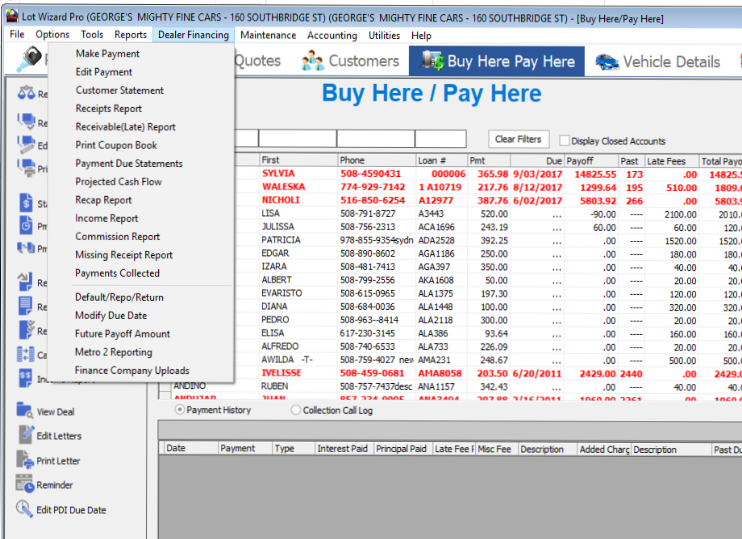
Task: Check the row checkbox beside ANDINO
Action: click(165, 386)
